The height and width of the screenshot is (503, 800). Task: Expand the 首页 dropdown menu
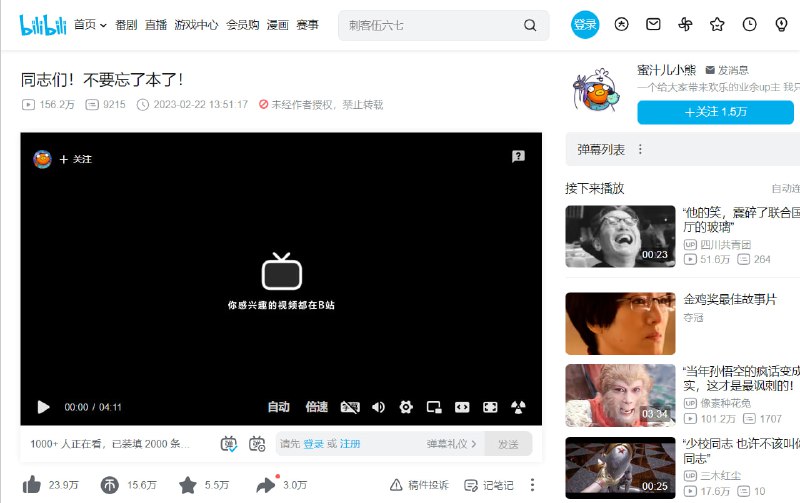(x=89, y=24)
